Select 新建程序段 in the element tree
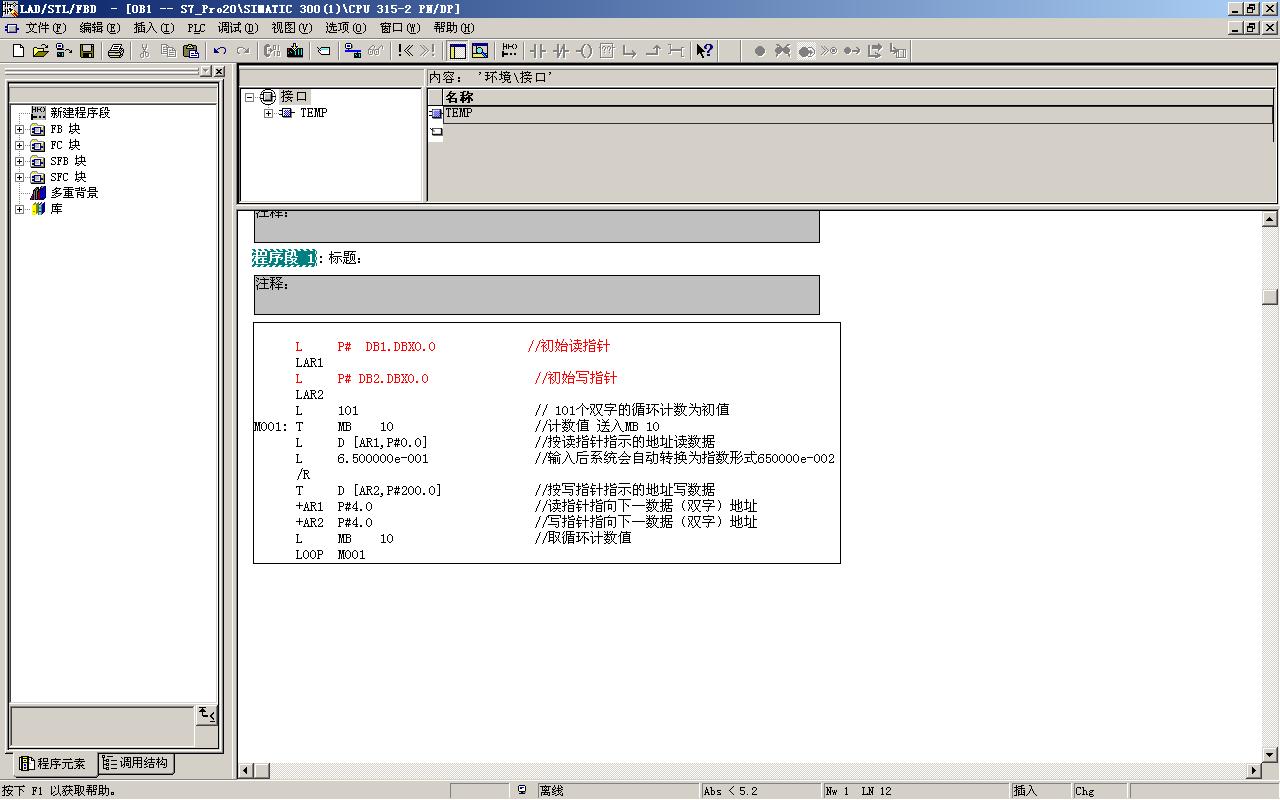This screenshot has width=1280, height=800. tap(80, 113)
